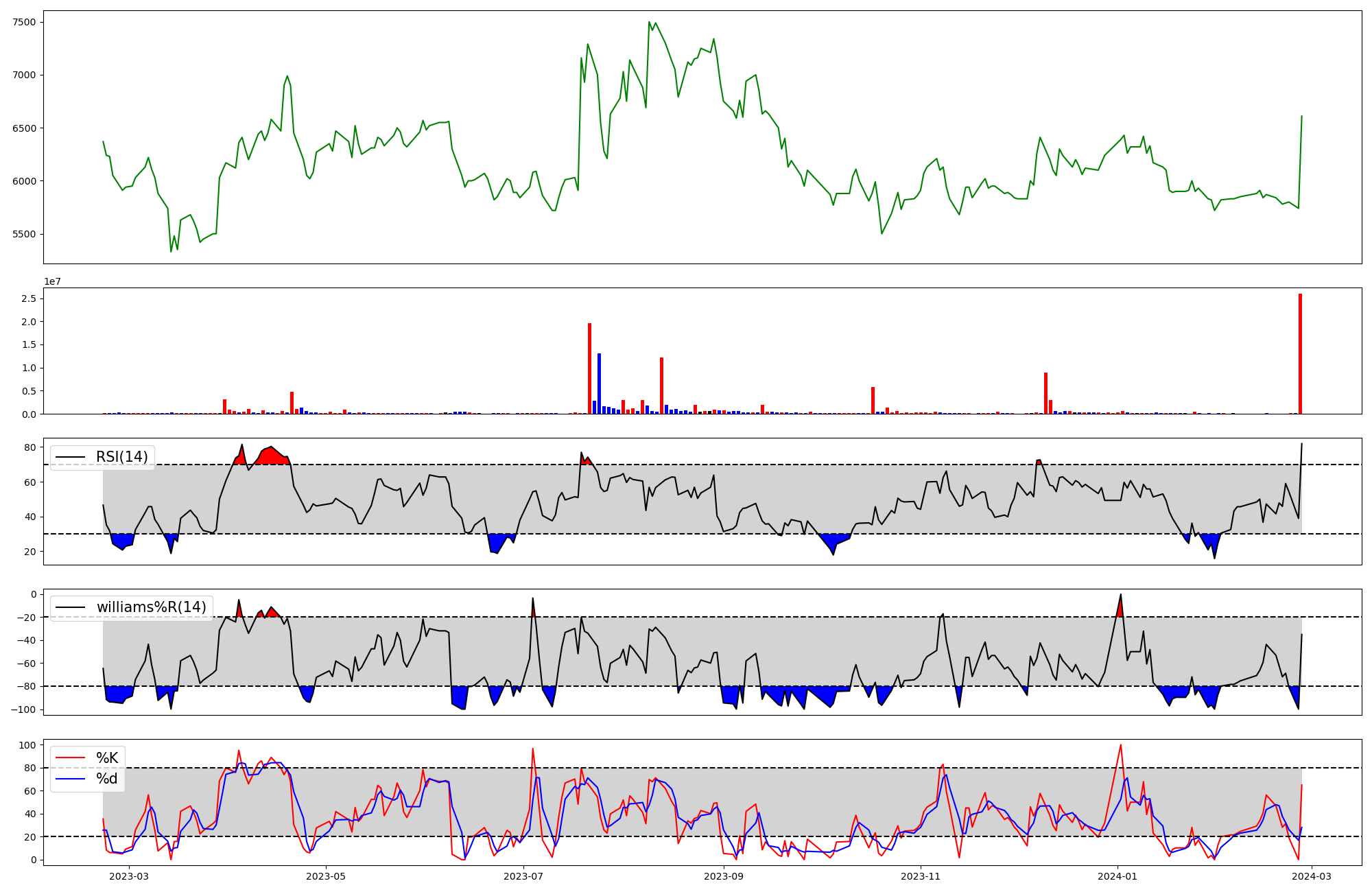This screenshot has width=1372, height=892.
Task: Click the 5500 price axis tick label
Action: (24, 234)
